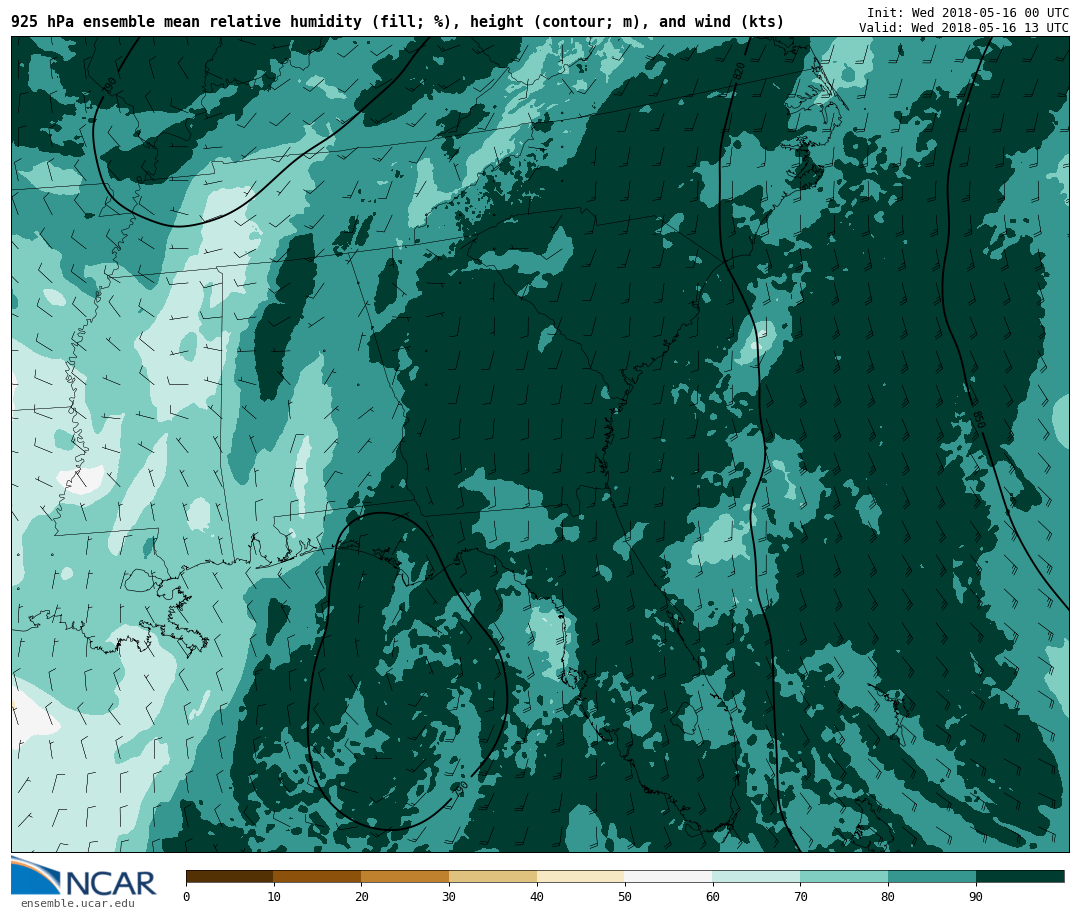Click the colorbar tick label 90
Image resolution: width=1080 pixels, height=915 pixels.
pyautogui.click(x=976, y=896)
